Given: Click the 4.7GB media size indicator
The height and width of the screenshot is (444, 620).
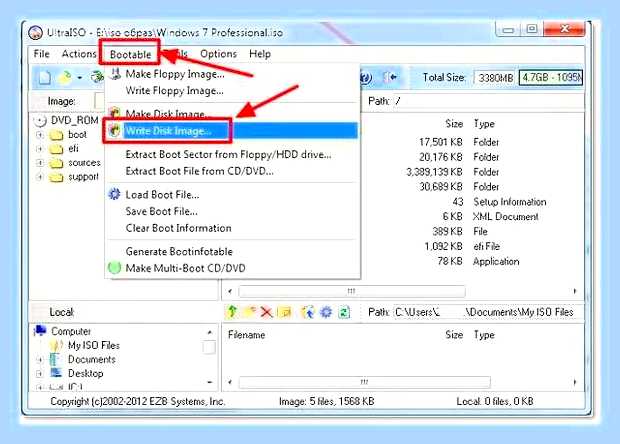Looking at the screenshot, I should pyautogui.click(x=551, y=77).
